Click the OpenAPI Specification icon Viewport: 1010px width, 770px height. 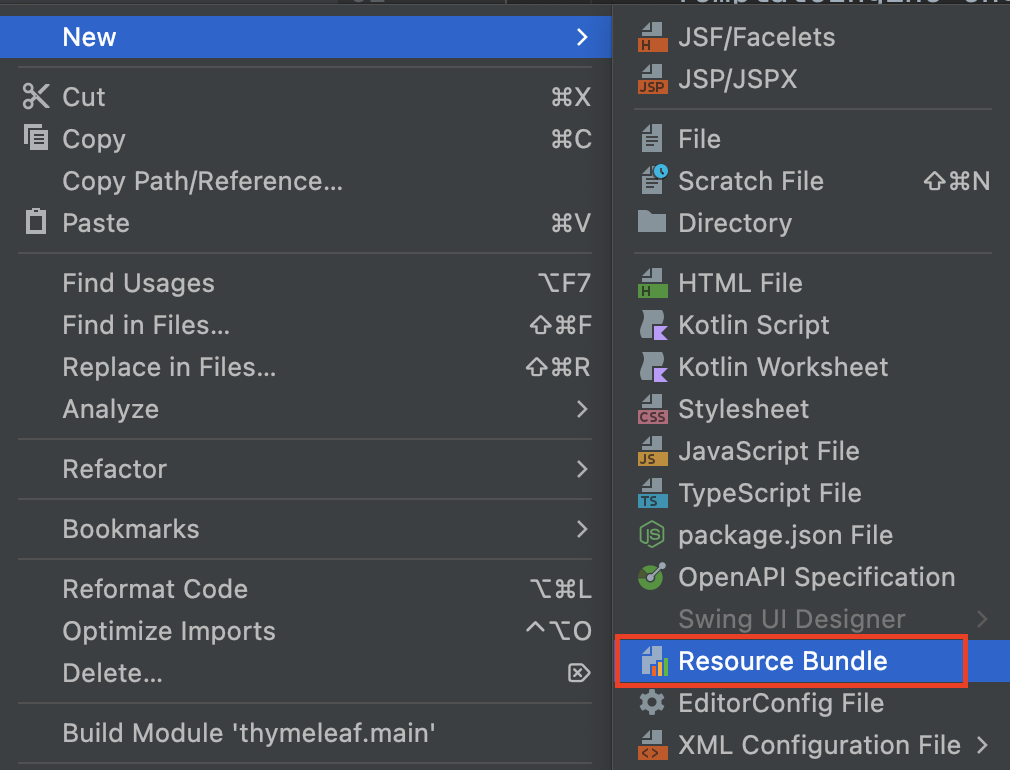653,577
